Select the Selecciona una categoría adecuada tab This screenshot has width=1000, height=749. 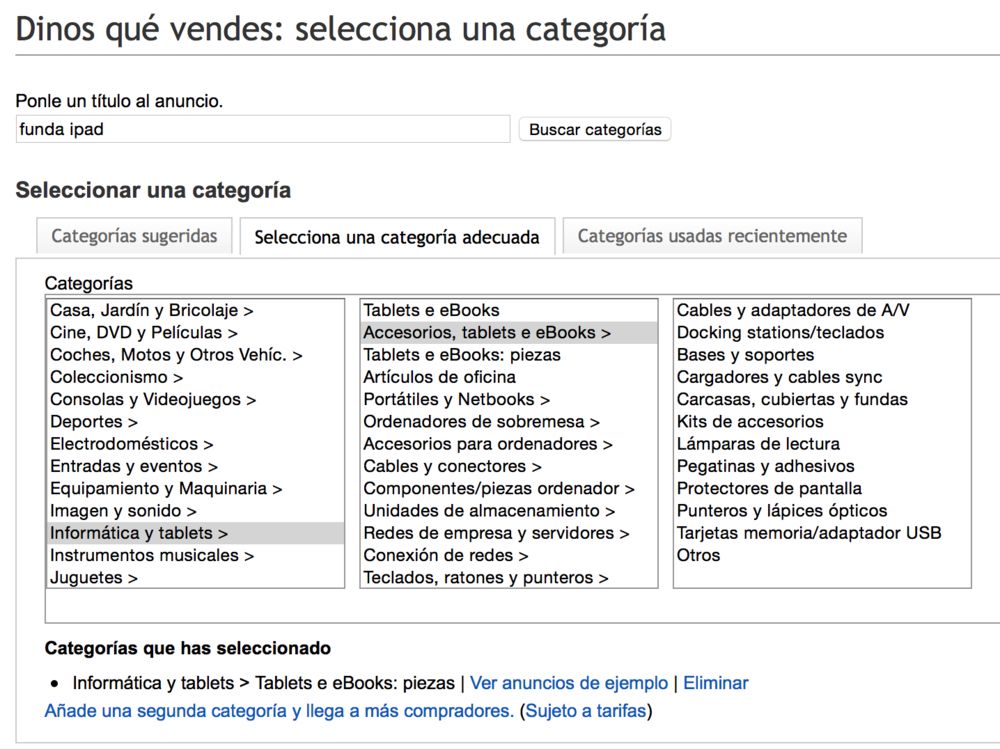click(x=396, y=238)
